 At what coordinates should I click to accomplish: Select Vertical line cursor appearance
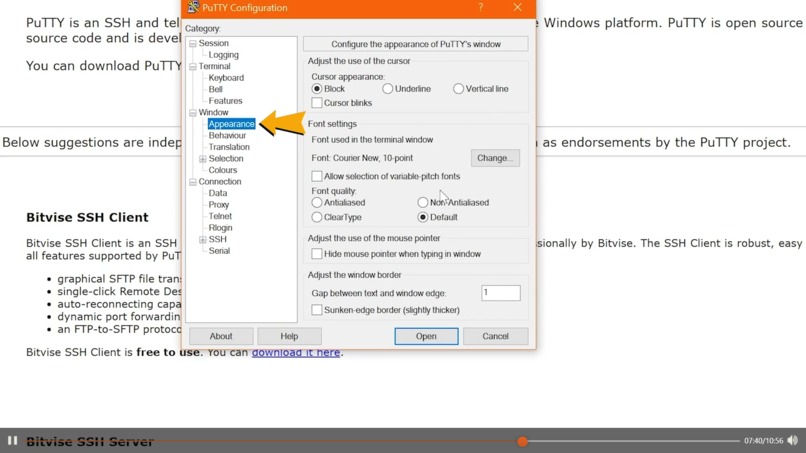458,89
